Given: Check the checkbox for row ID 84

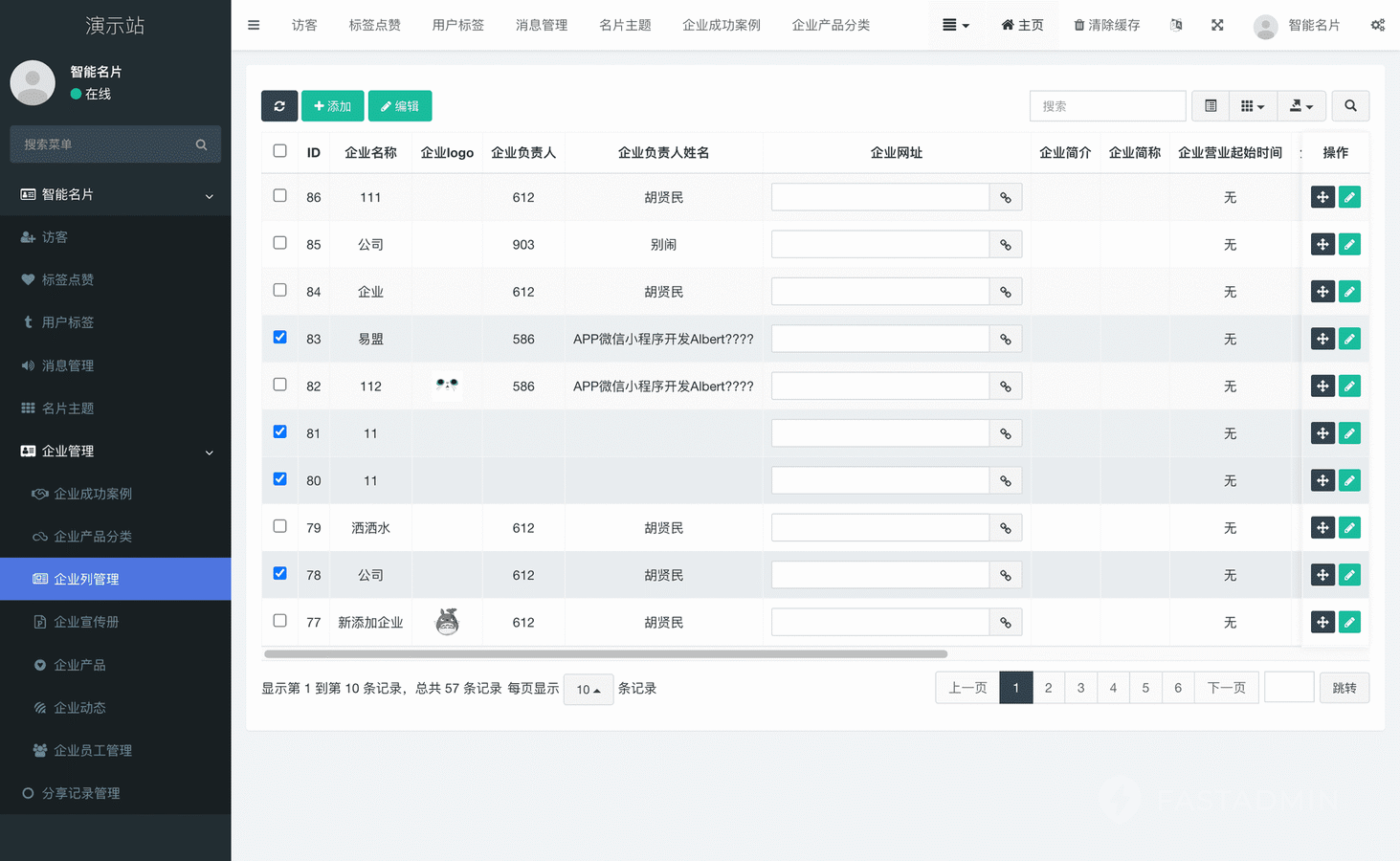Looking at the screenshot, I should [279, 290].
